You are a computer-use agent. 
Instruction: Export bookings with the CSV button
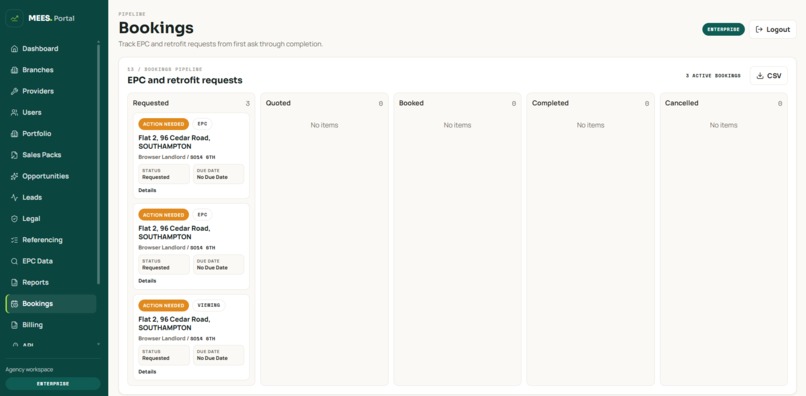click(768, 76)
